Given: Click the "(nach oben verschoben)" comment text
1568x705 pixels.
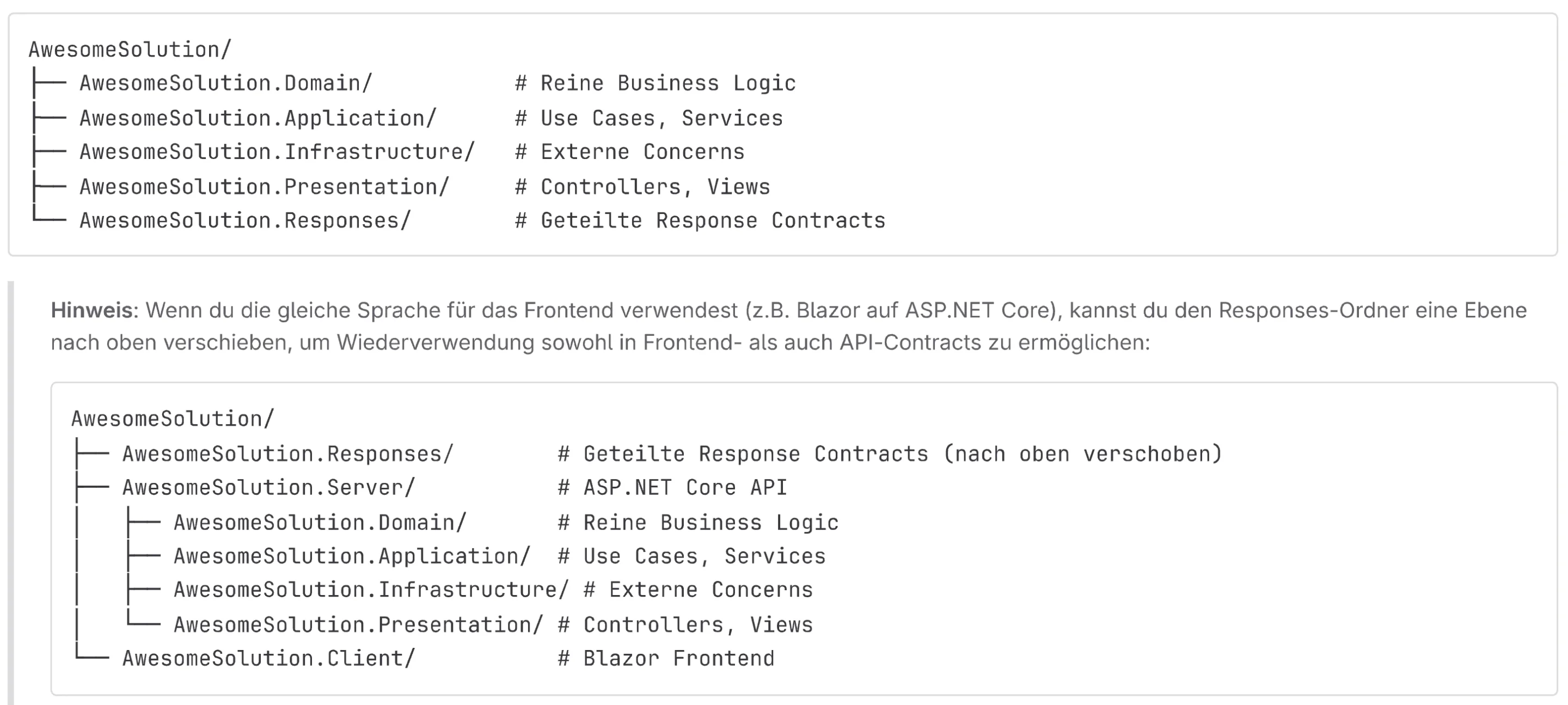Looking at the screenshot, I should (1082, 454).
